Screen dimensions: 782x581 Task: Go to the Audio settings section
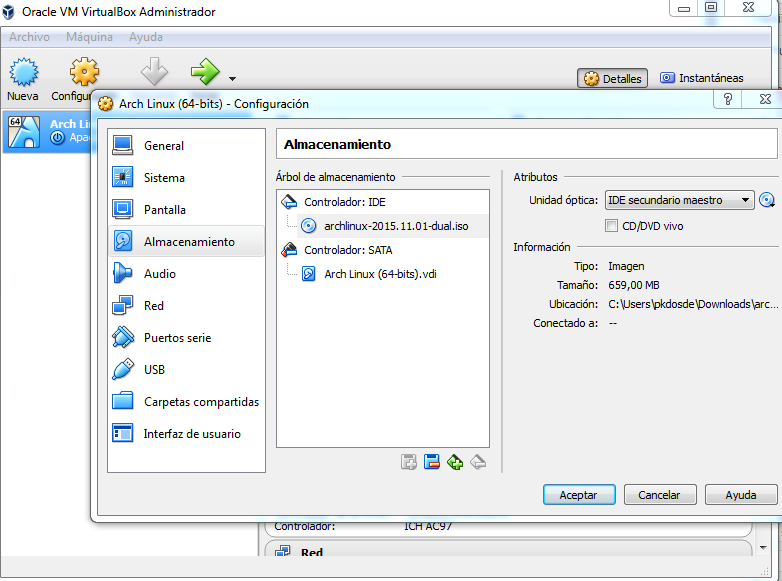pyautogui.click(x=159, y=274)
